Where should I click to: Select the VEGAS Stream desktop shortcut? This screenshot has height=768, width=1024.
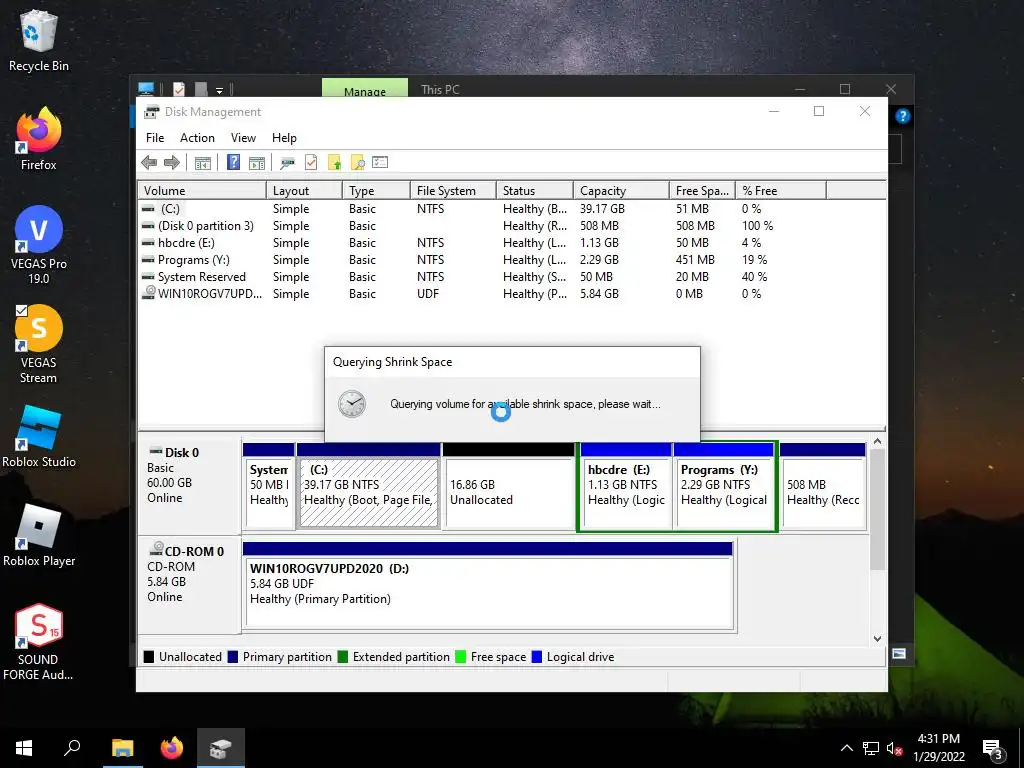tap(39, 344)
